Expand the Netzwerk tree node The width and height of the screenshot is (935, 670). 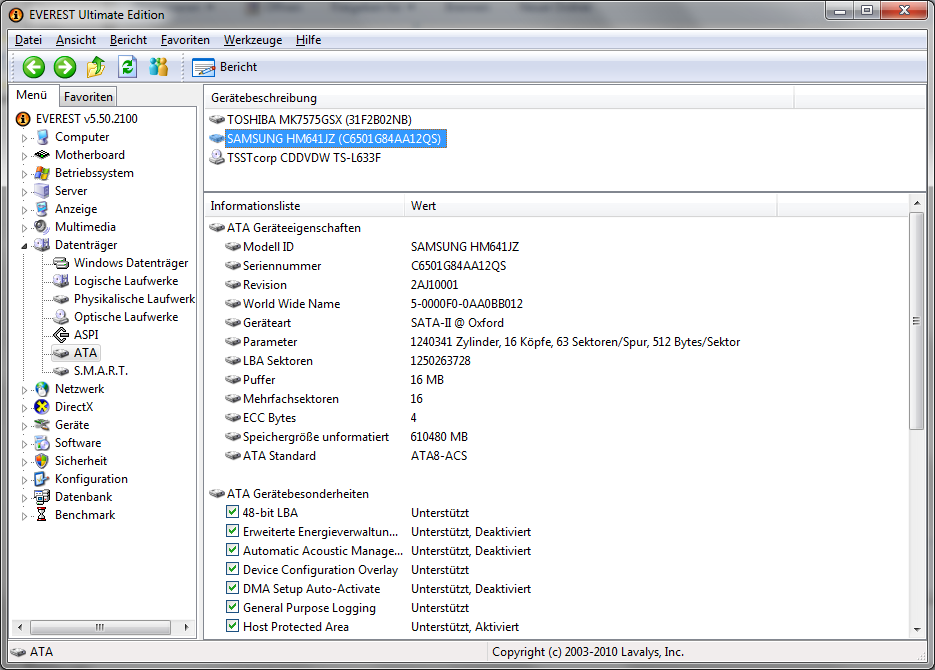tap(24, 390)
